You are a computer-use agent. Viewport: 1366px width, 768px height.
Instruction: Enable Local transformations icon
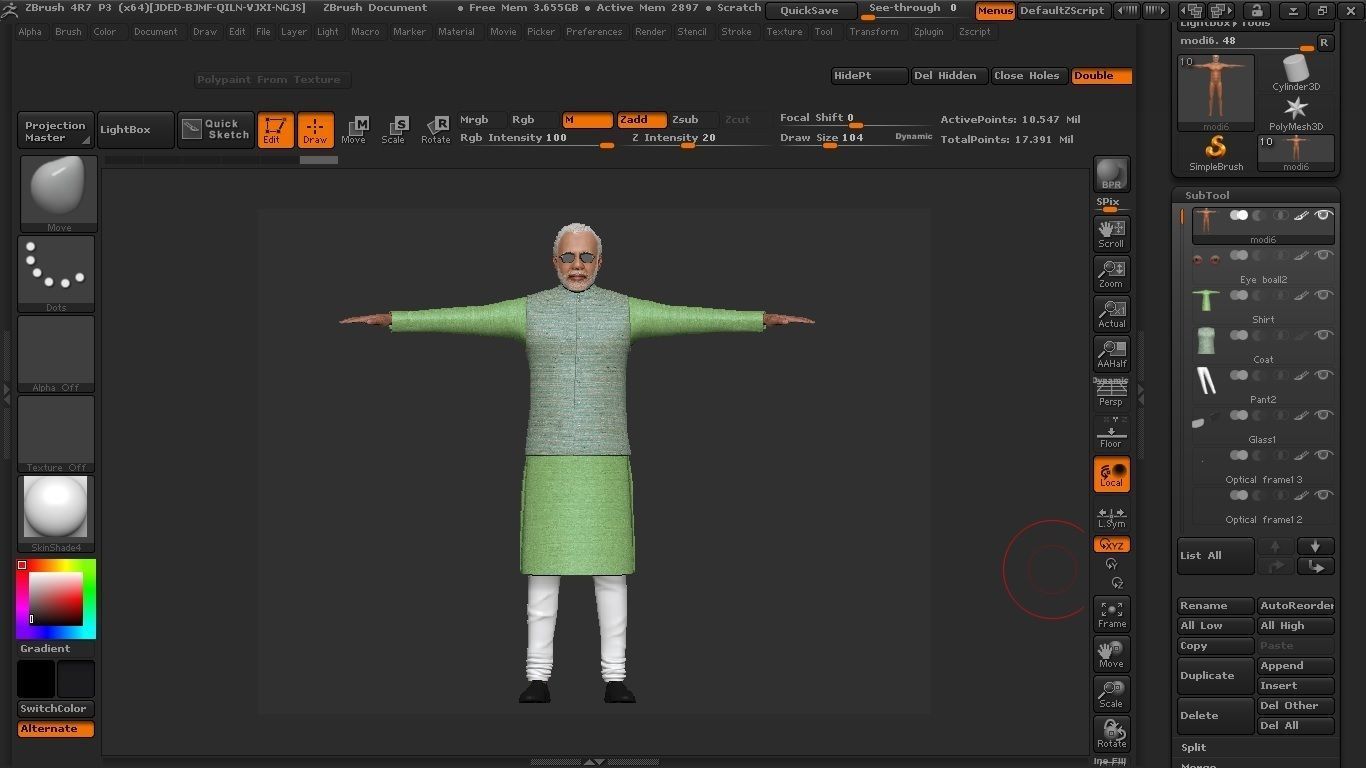pos(1111,474)
